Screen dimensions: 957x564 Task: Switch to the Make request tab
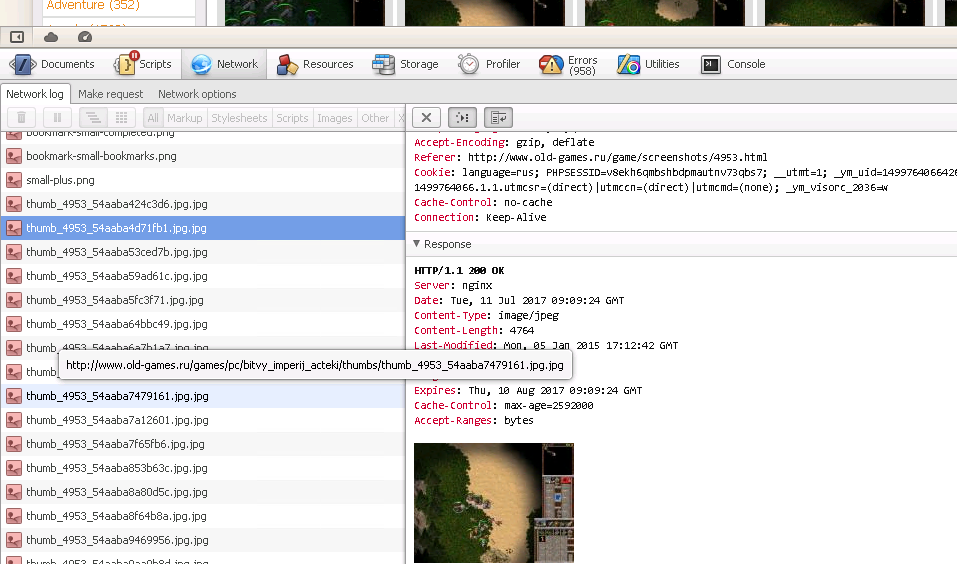tap(110, 94)
